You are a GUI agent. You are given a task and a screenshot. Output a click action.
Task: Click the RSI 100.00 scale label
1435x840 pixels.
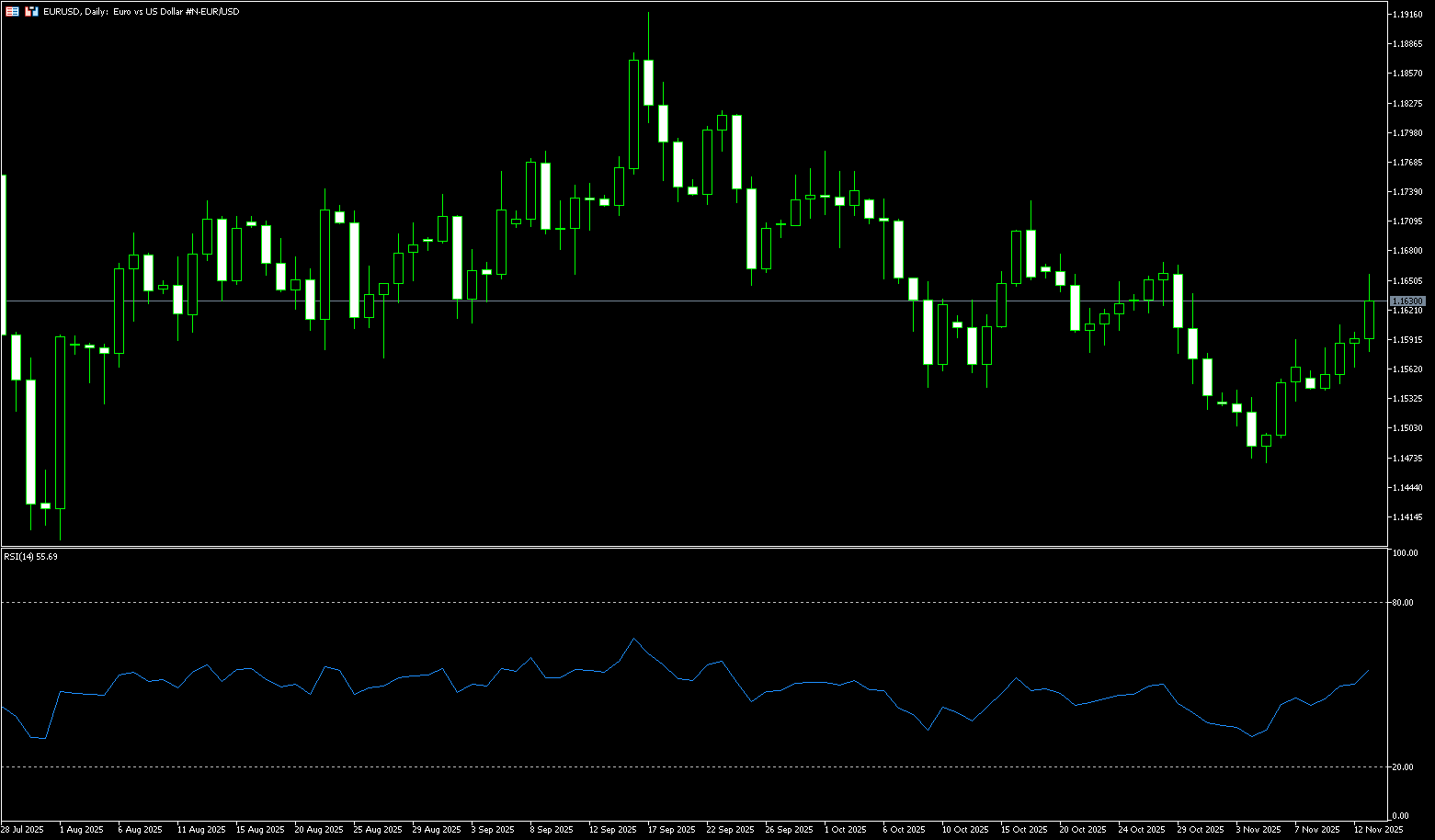pos(1405,553)
